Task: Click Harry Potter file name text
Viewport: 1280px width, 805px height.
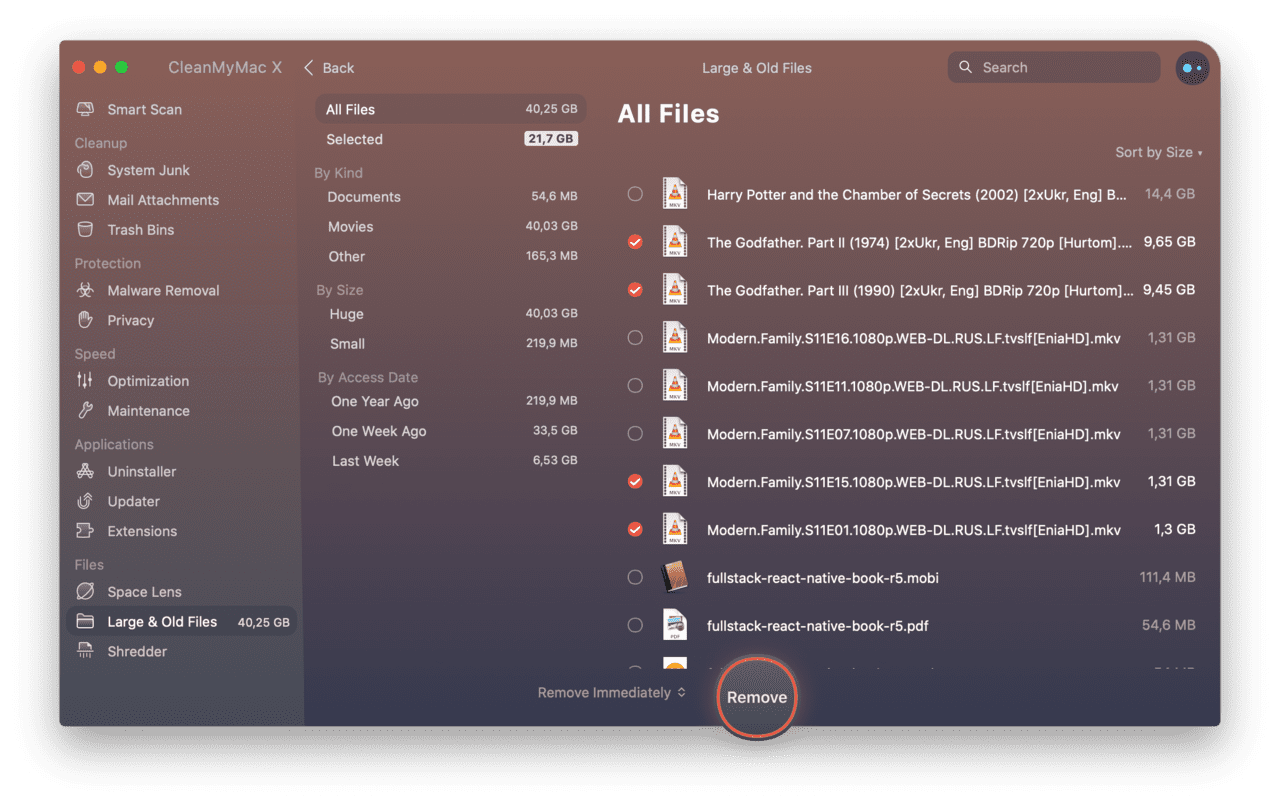Action: pyautogui.click(x=916, y=194)
